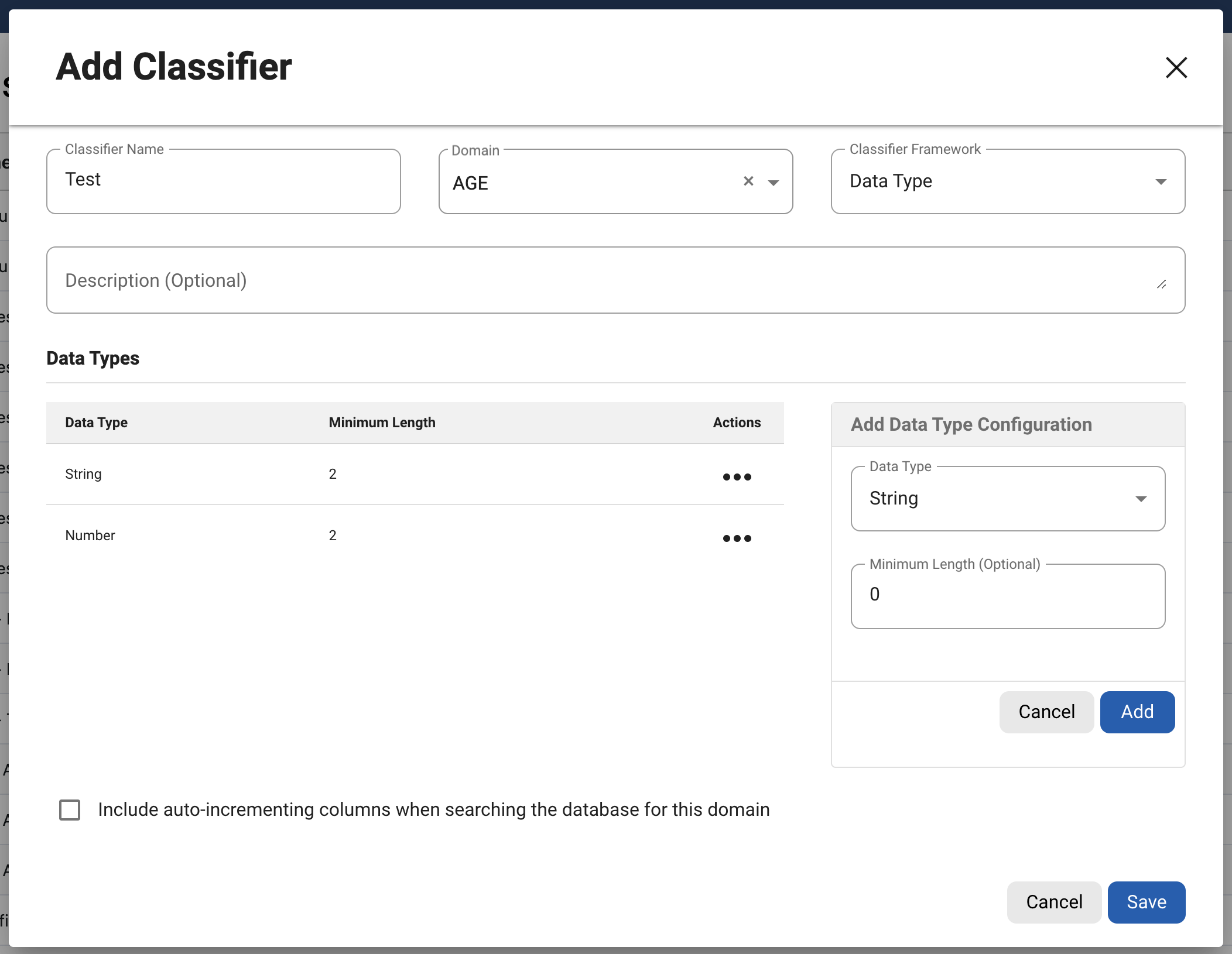Image resolution: width=1232 pixels, height=954 pixels.
Task: Open actions menu for Number data type
Action: coord(737,538)
